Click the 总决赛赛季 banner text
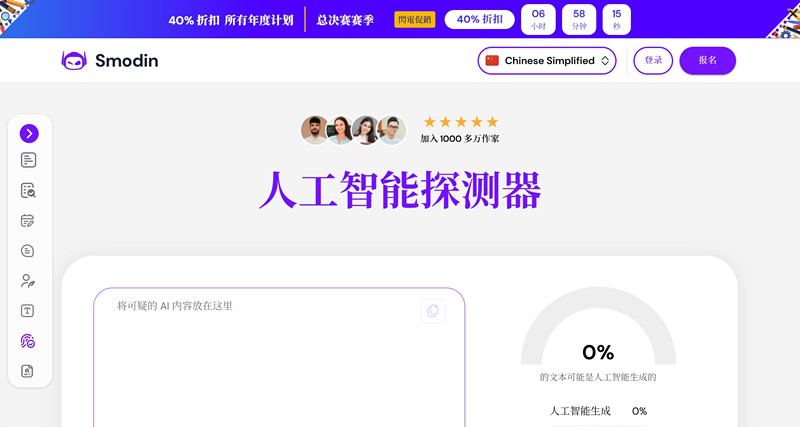The width and height of the screenshot is (800, 427). coord(345,20)
